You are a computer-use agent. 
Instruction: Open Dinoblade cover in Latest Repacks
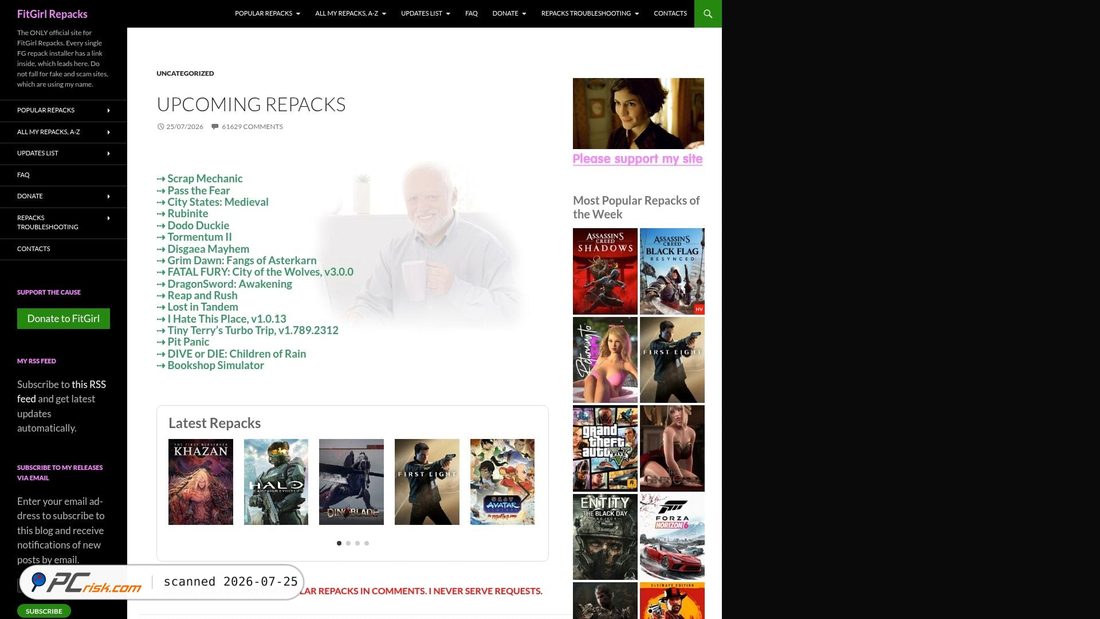351,482
